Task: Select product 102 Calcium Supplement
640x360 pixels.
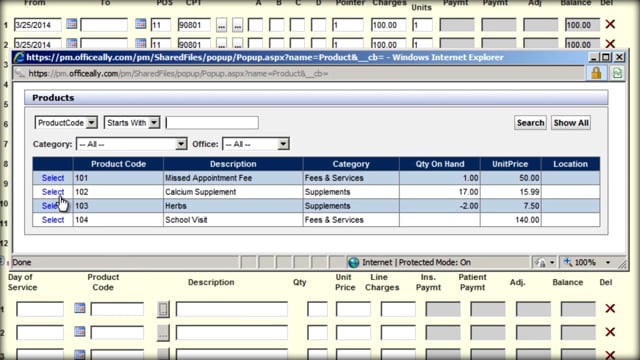Action: click(x=53, y=192)
